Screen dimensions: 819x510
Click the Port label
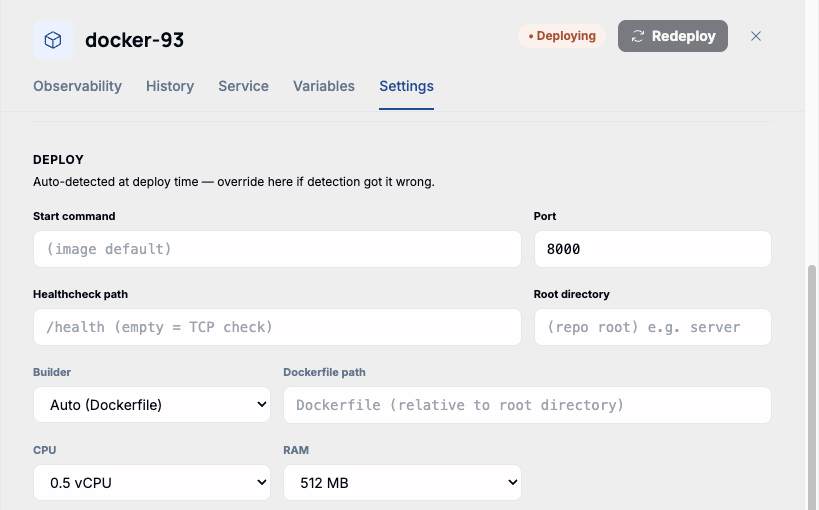coord(545,216)
